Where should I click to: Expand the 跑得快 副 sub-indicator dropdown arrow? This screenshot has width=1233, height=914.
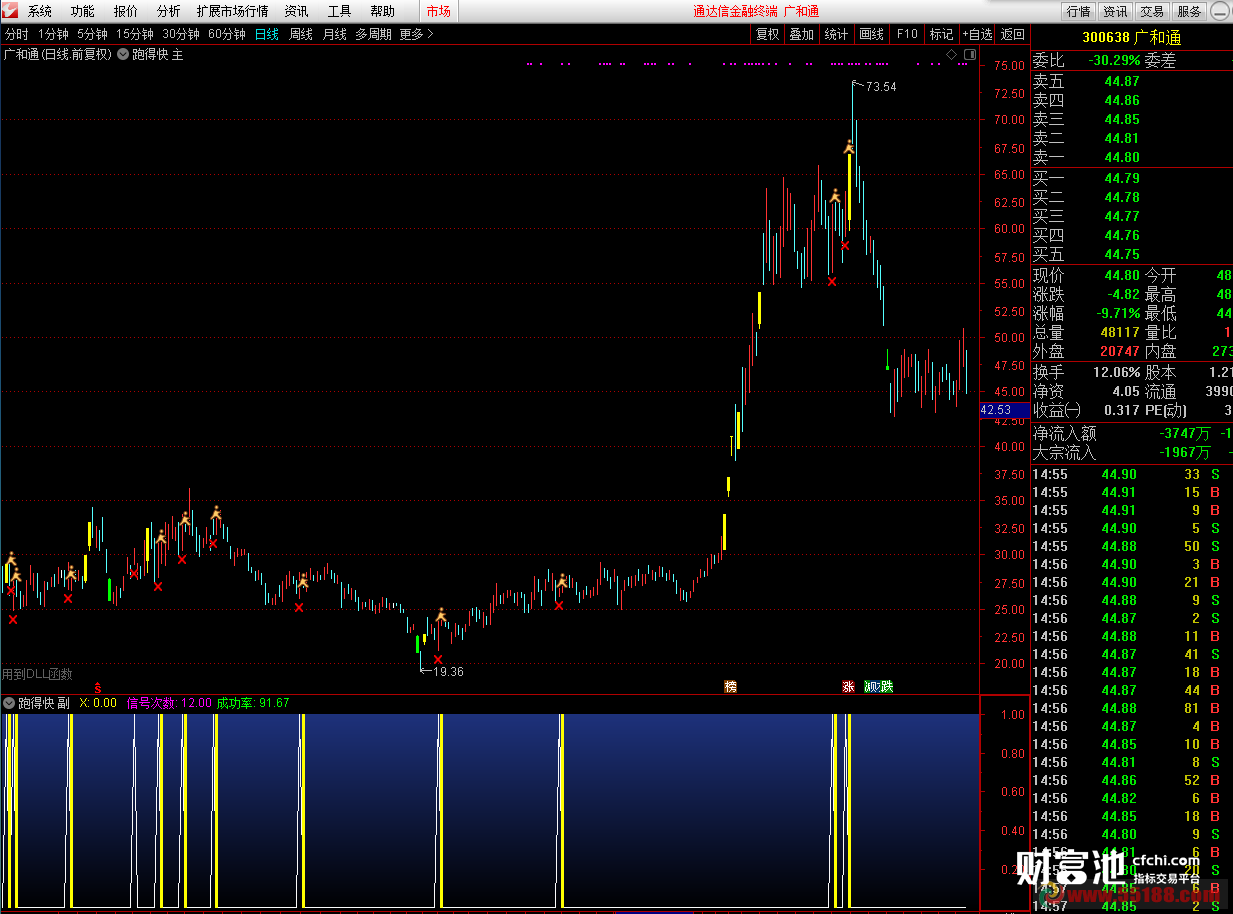coord(9,703)
